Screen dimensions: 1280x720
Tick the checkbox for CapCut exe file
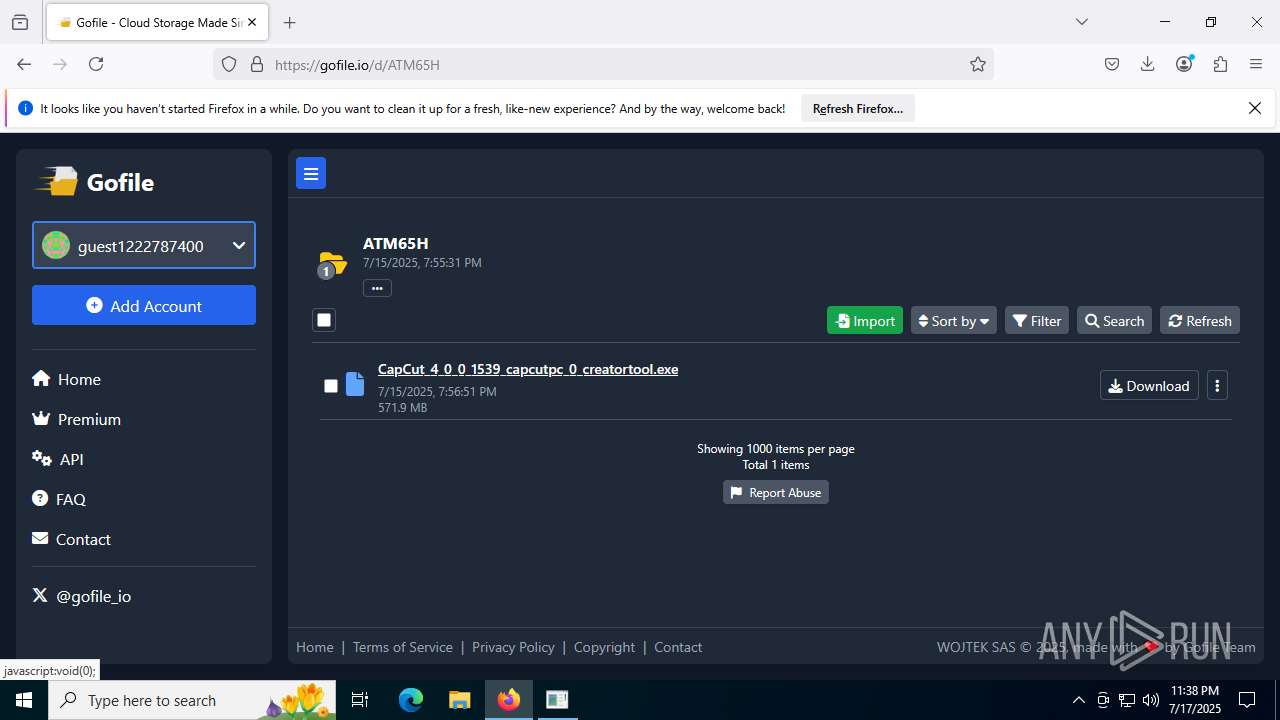[331, 386]
